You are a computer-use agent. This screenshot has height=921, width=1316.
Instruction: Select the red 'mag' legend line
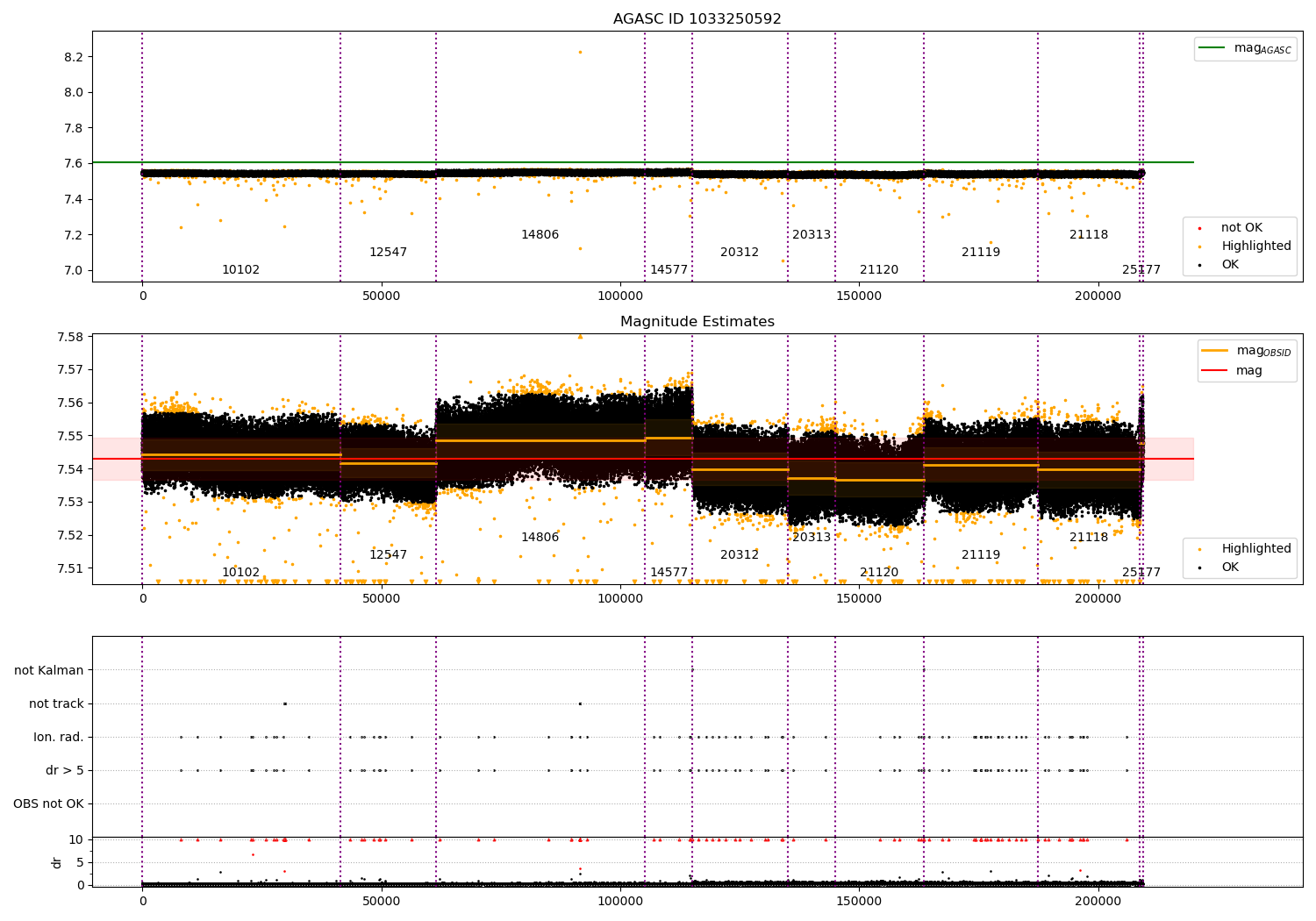(1215, 371)
